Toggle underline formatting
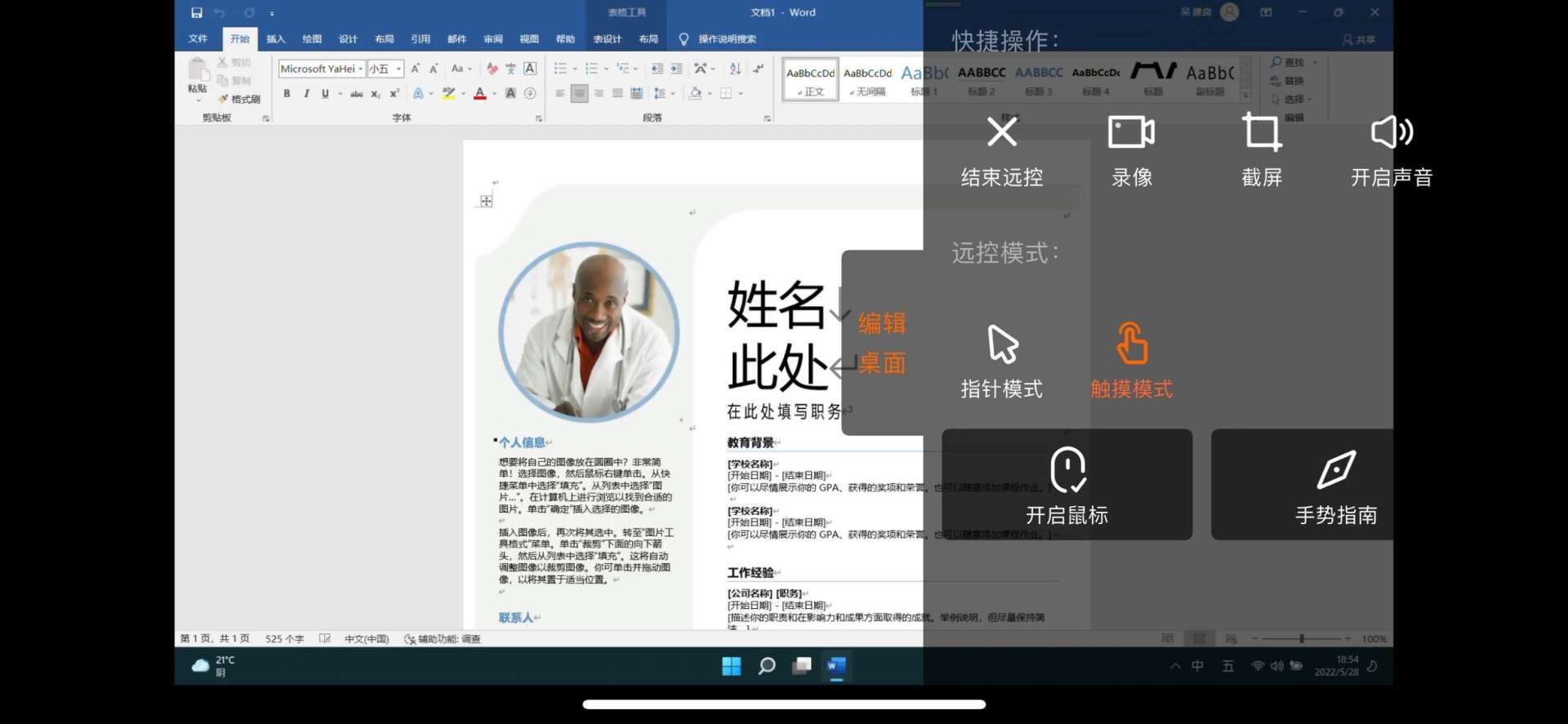Screen dimensions: 1568x724 (x=325, y=94)
